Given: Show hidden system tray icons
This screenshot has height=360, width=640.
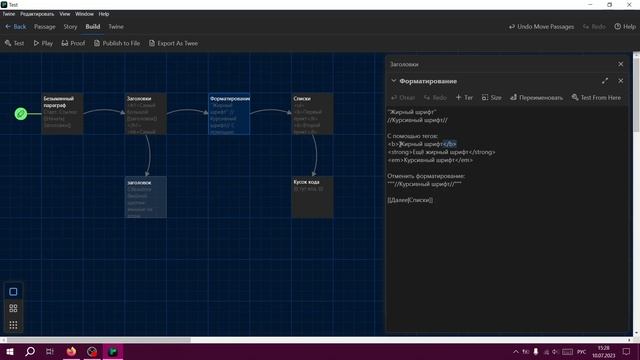Looking at the screenshot, I should [x=516, y=351].
